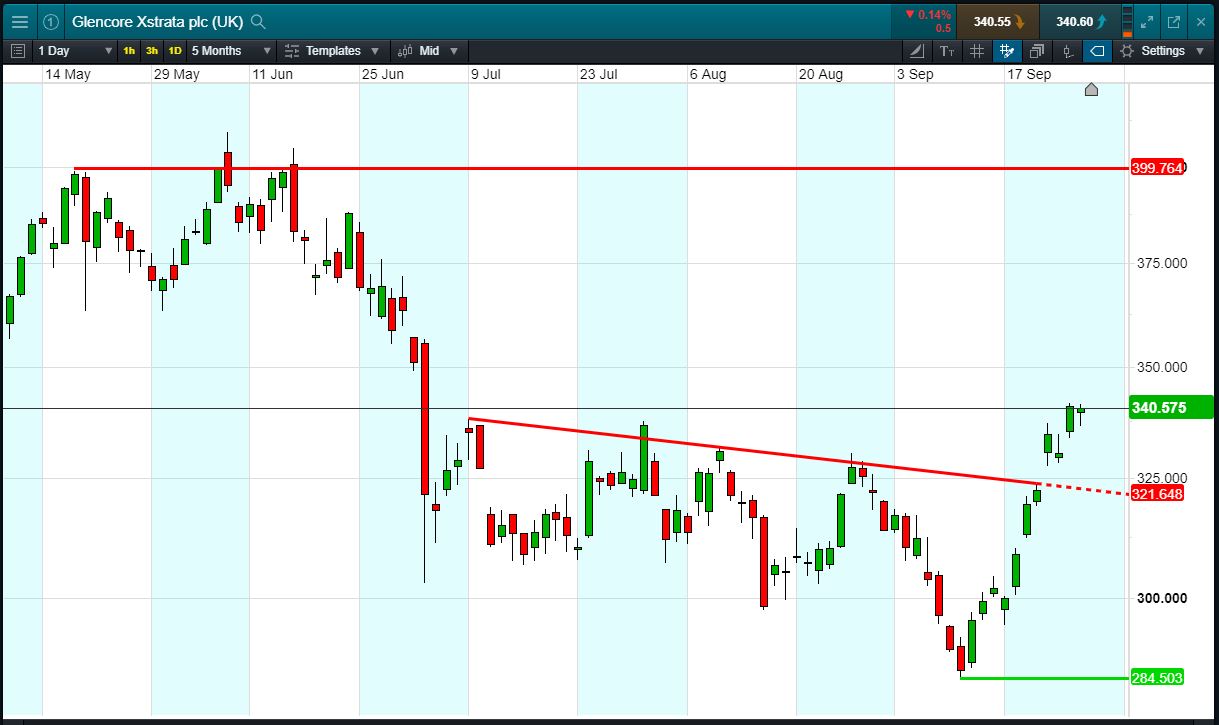Click the sell price 340.55
The image size is (1219, 725).
coord(997,21)
